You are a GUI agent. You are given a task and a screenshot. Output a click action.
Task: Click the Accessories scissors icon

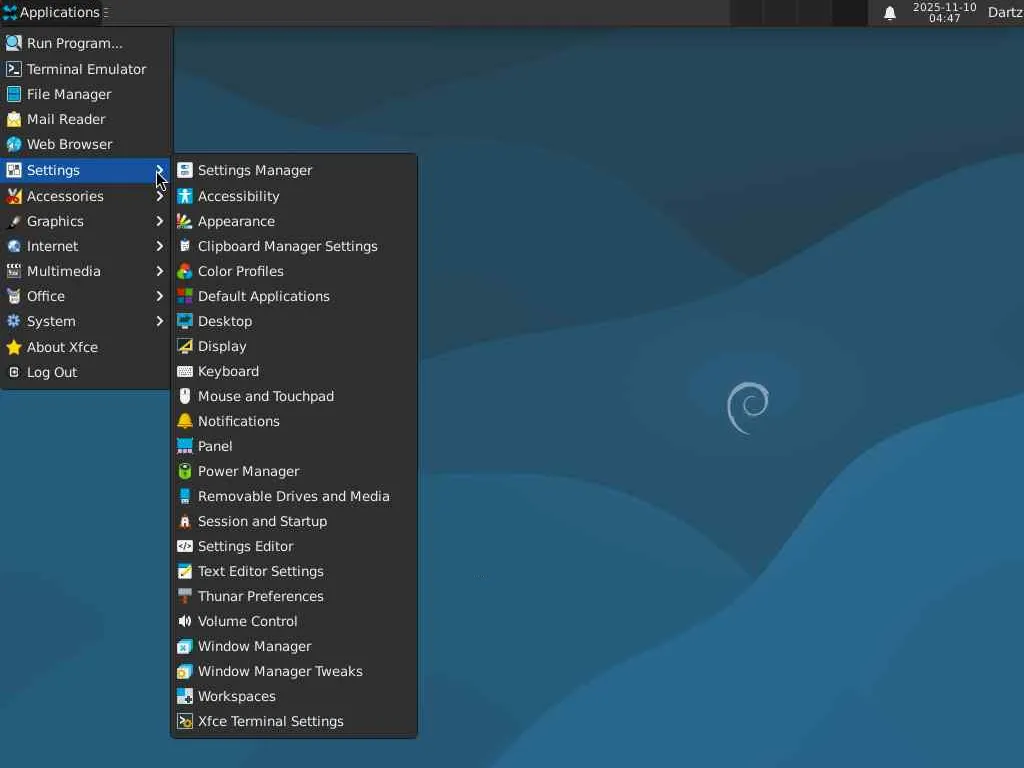click(x=14, y=196)
